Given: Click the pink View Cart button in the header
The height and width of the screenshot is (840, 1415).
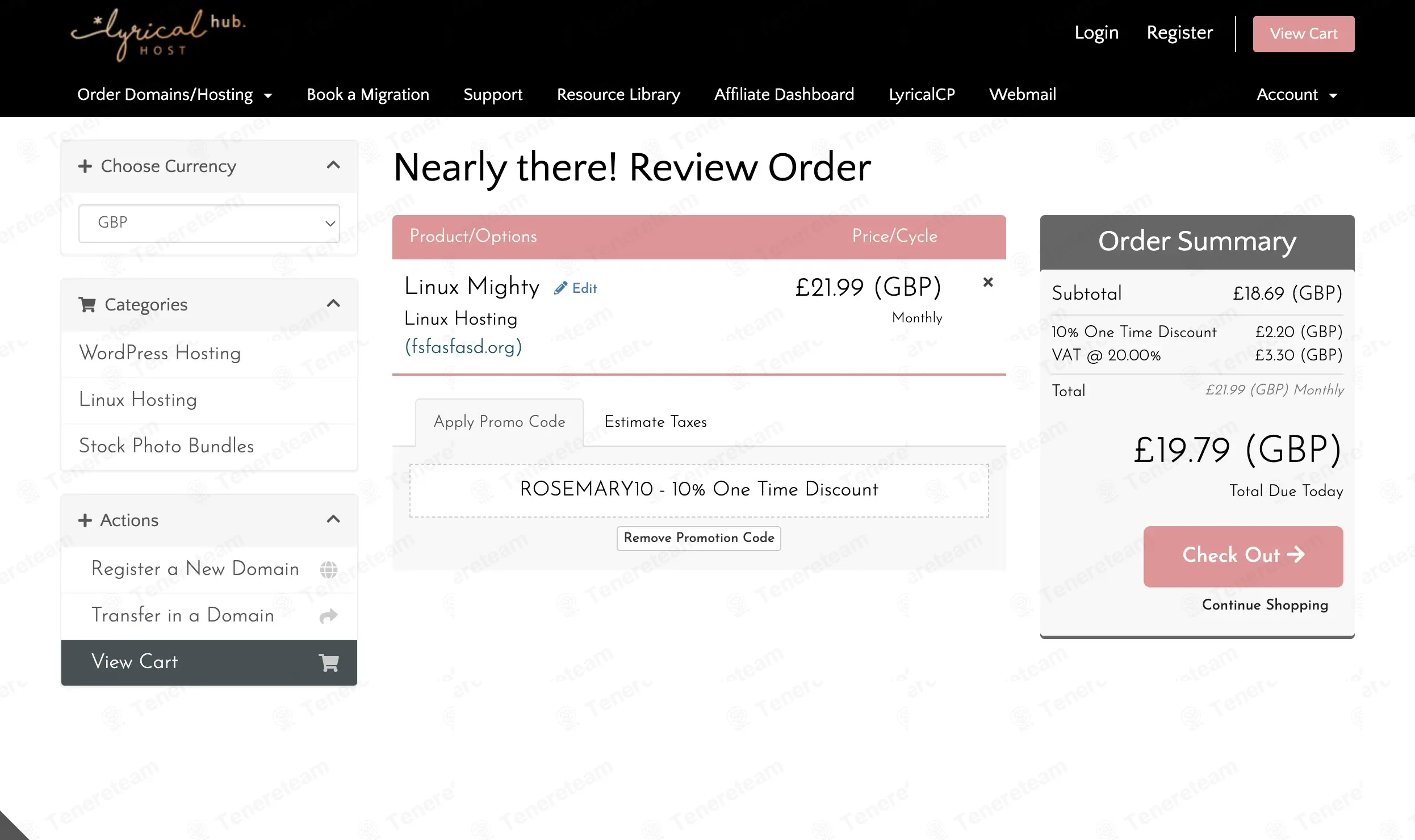Looking at the screenshot, I should click(x=1304, y=34).
